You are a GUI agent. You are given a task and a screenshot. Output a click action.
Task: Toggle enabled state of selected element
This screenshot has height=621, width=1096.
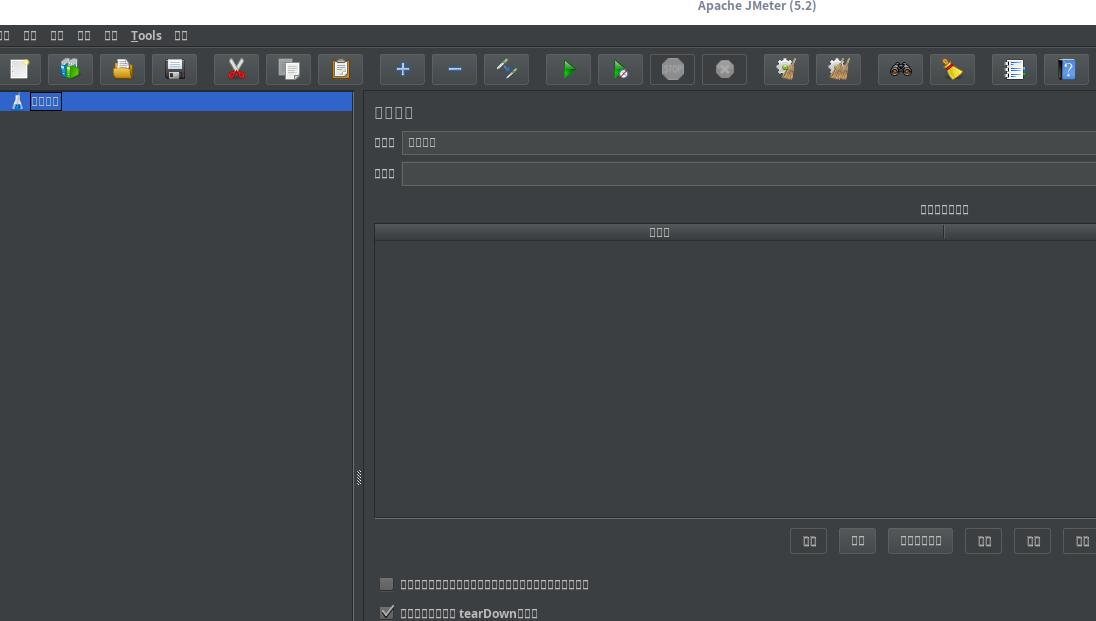coord(507,69)
